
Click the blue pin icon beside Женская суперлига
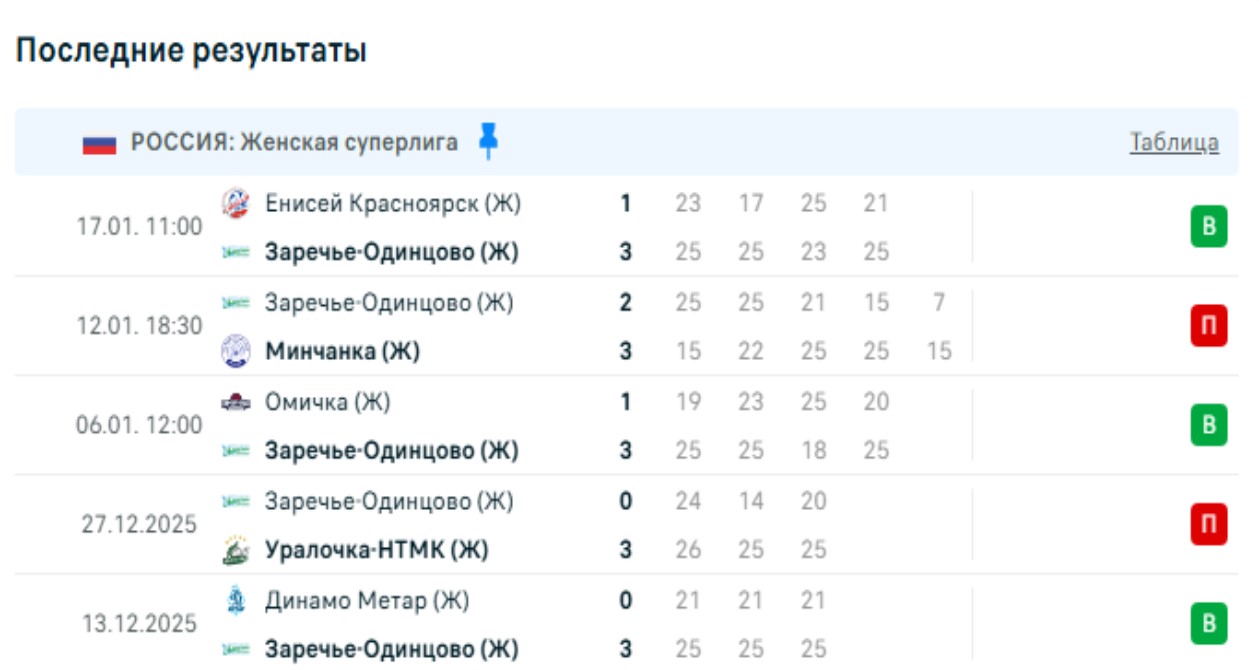click(x=488, y=142)
